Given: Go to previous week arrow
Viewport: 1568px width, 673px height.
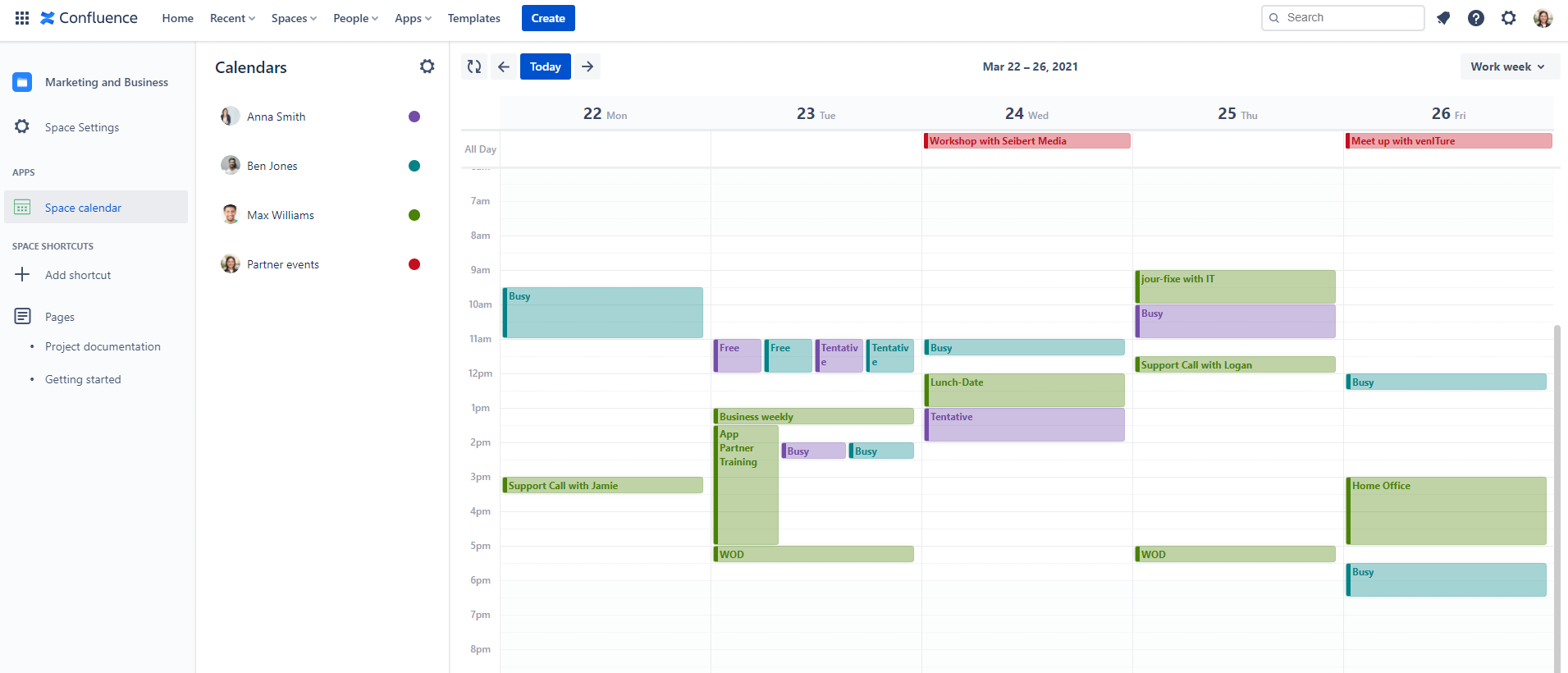Looking at the screenshot, I should click(x=504, y=66).
